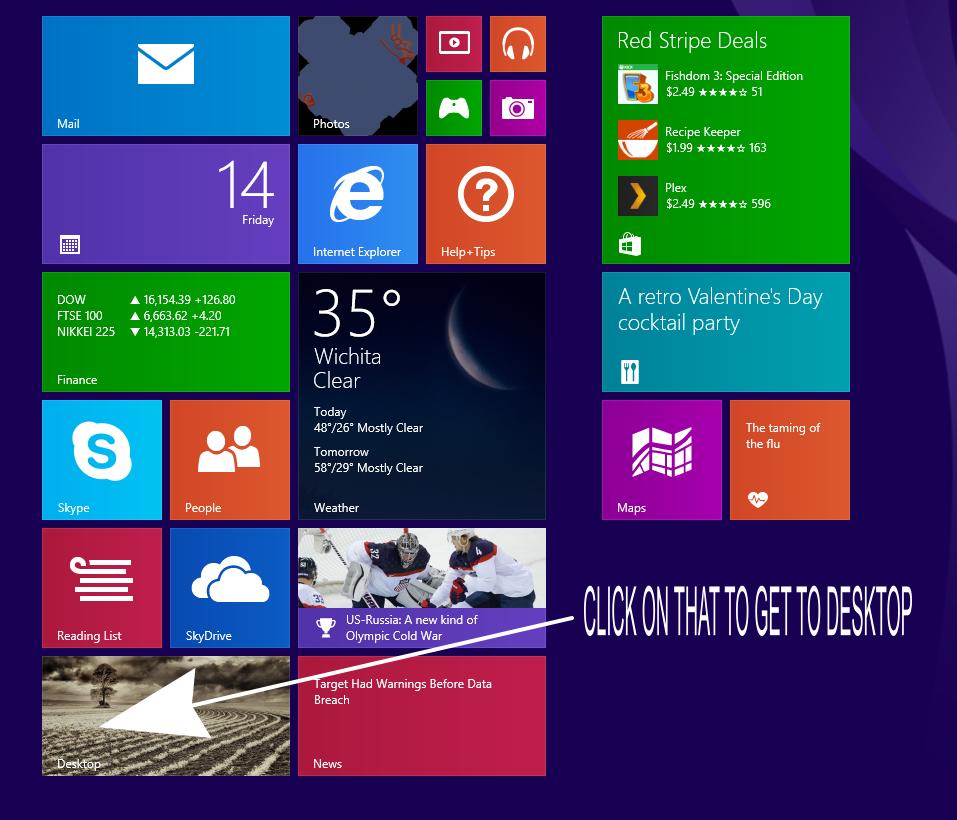Open the Weather tile for Wichita
The width and height of the screenshot is (957, 820).
pos(422,396)
